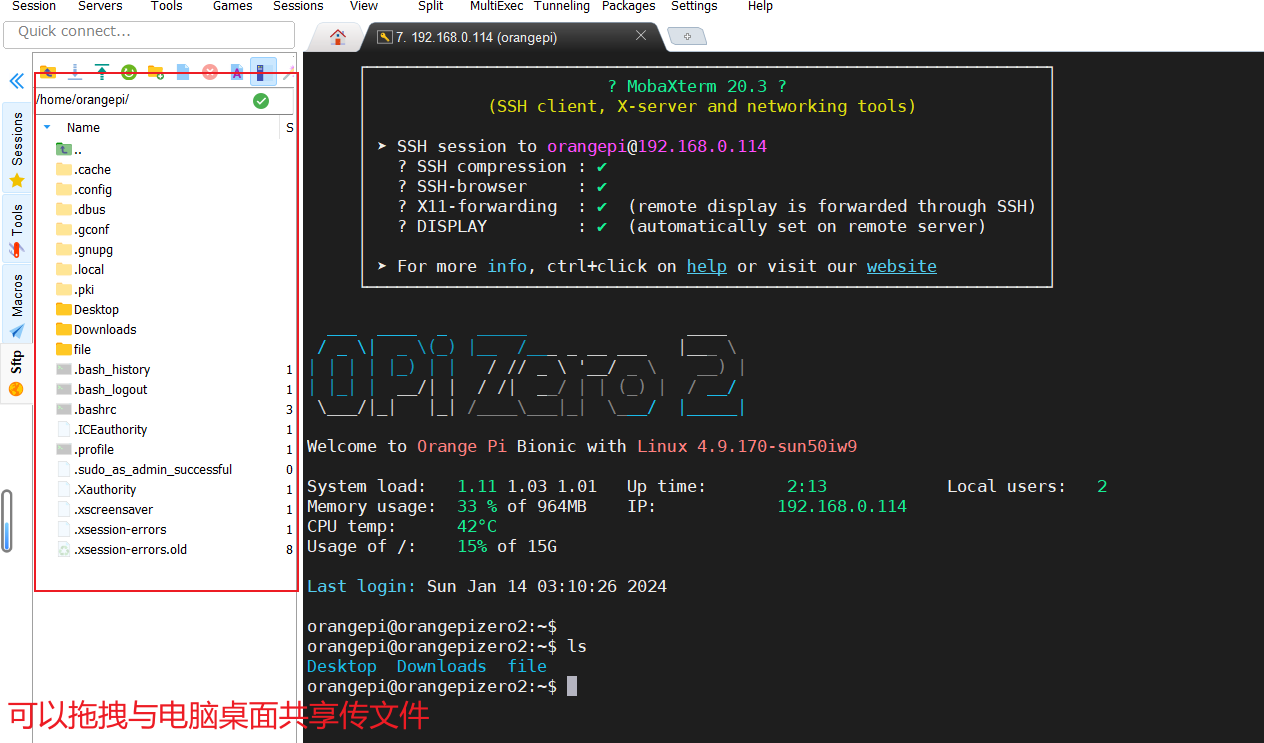Toggle the follow terminal folder button

pyautogui.click(x=263, y=72)
